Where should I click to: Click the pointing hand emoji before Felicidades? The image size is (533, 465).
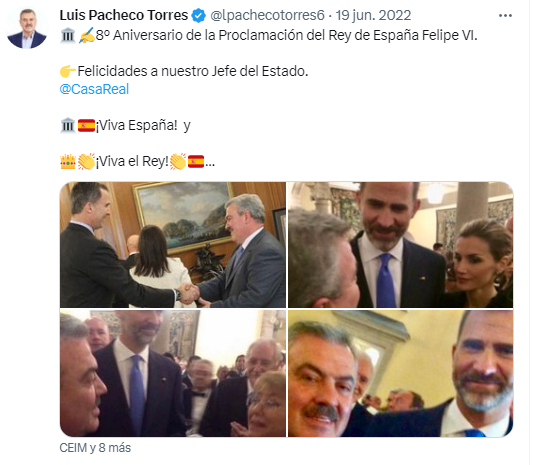[x=68, y=72]
